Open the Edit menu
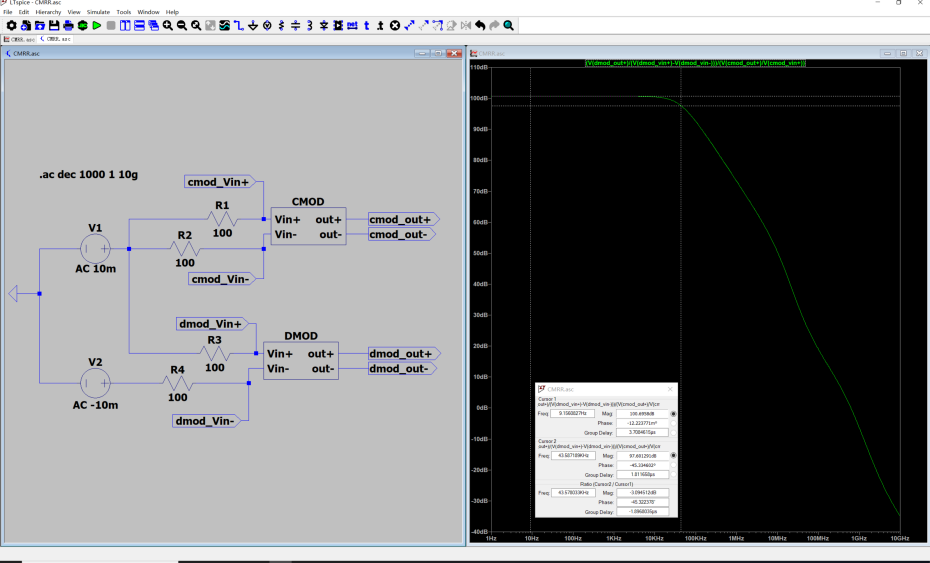The width and height of the screenshot is (930, 563). pos(24,12)
